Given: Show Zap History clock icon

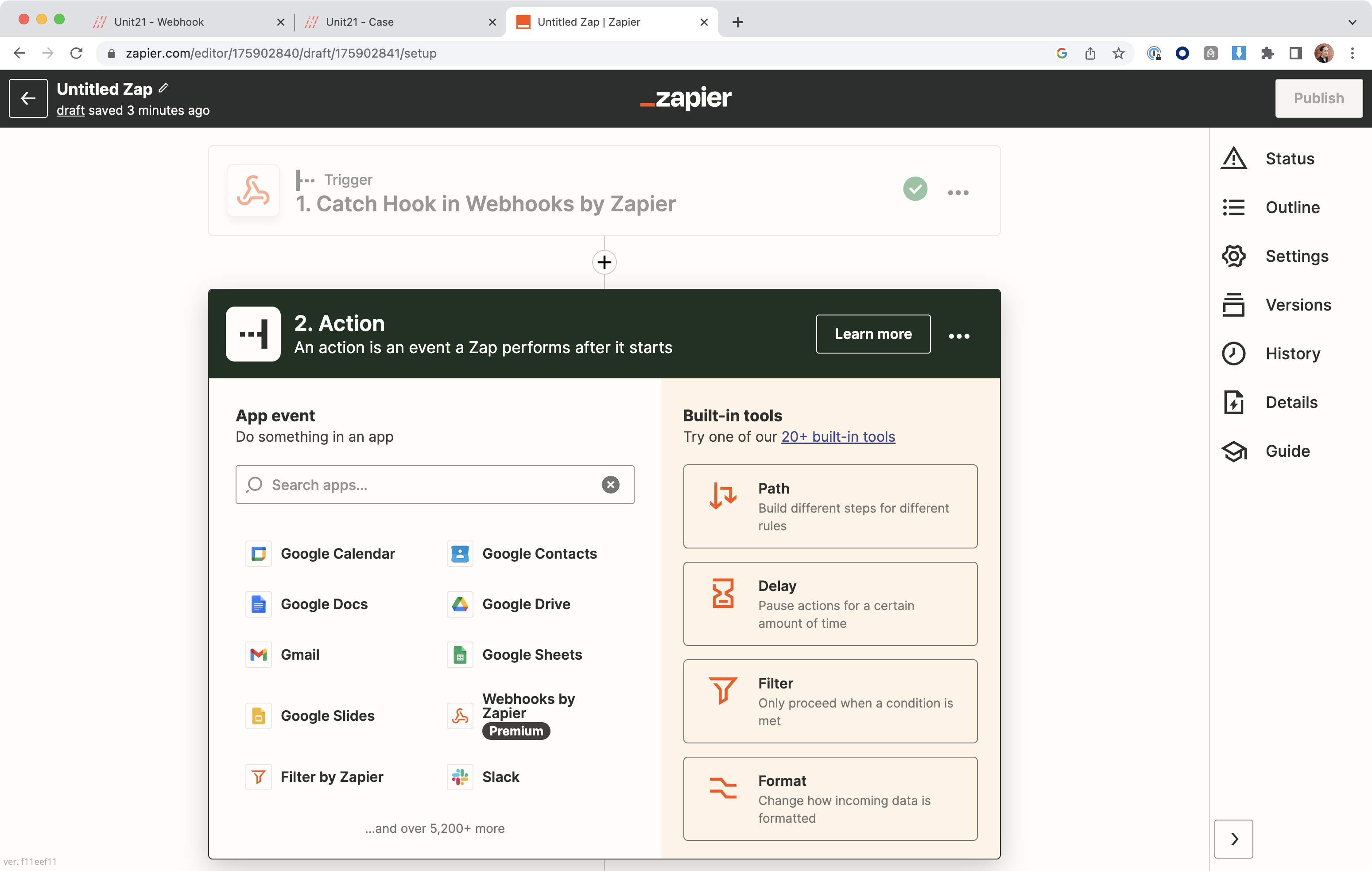Looking at the screenshot, I should (x=1233, y=354).
